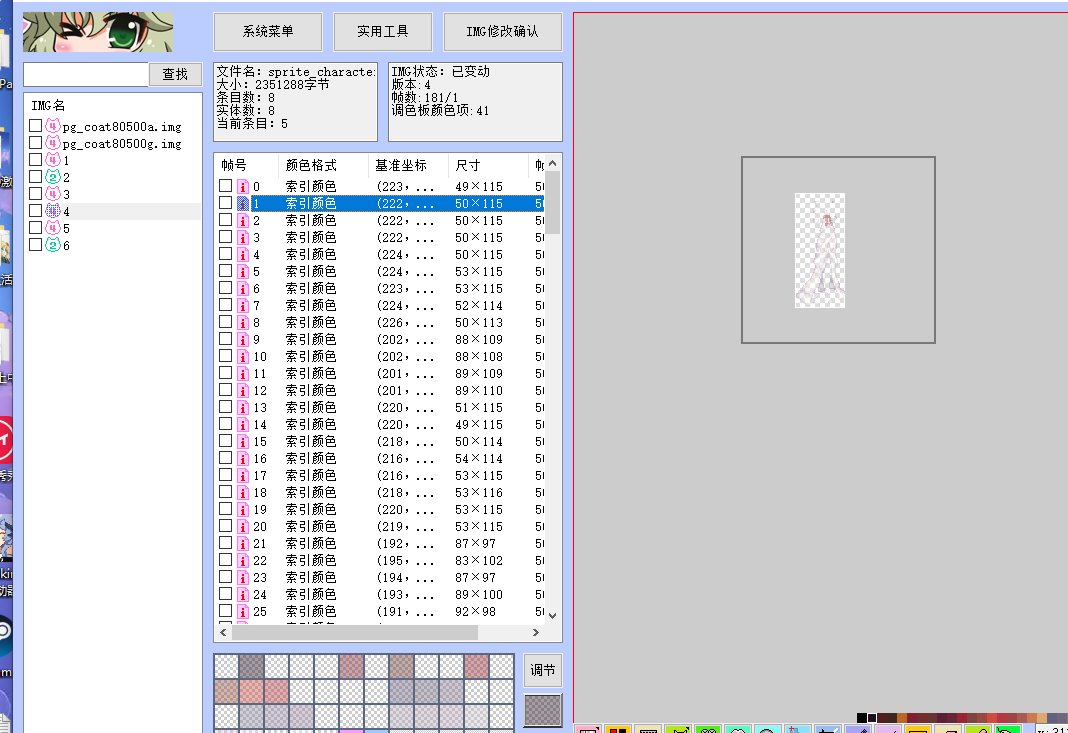This screenshot has width=1068, height=733.
Task: Select frame row 24 with size 89×100
Action: point(381,595)
